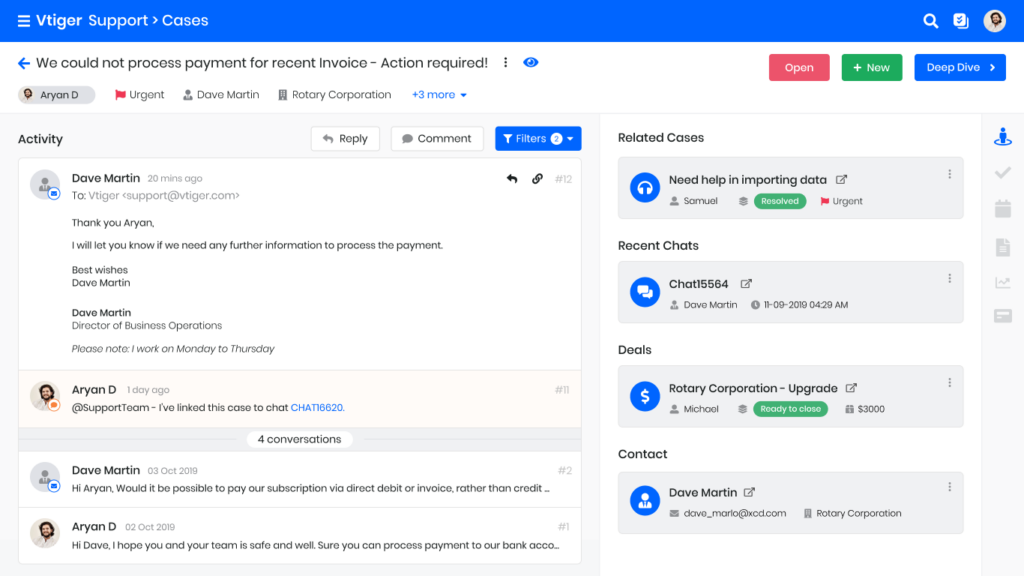Viewport: 1024px width, 576px height.
Task: Click the green New button
Action: pos(871,67)
